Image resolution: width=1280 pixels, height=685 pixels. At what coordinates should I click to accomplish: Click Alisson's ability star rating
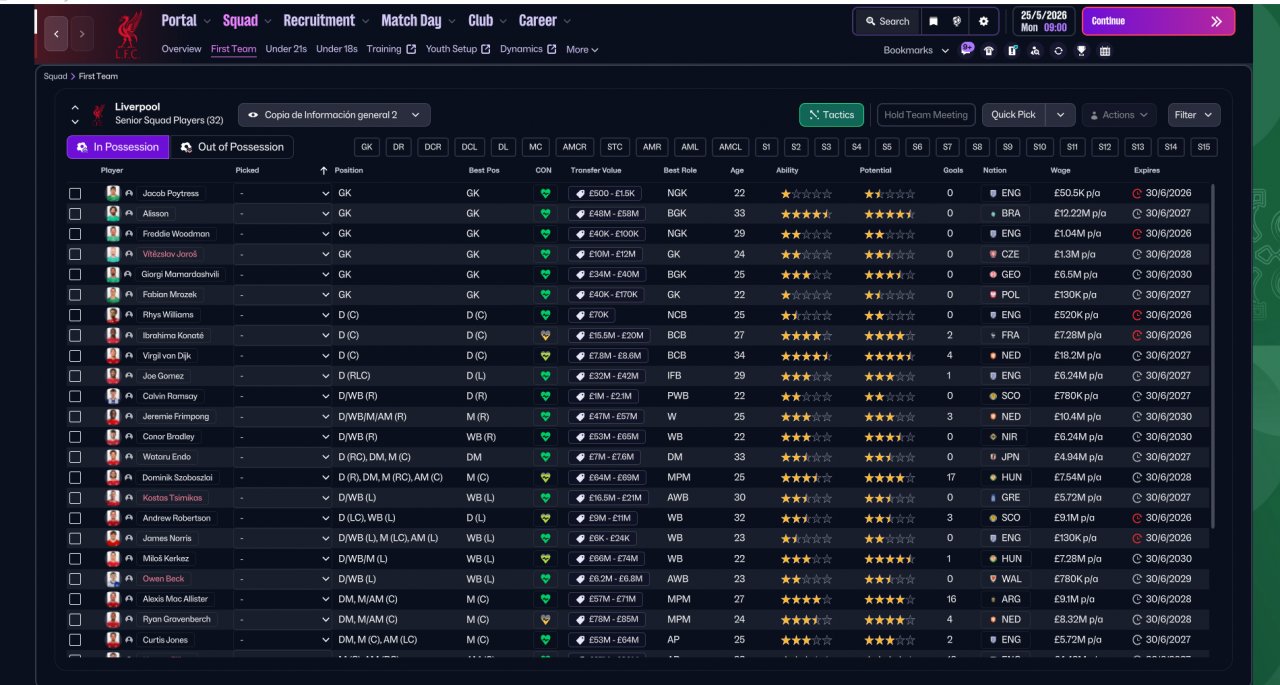click(x=806, y=214)
